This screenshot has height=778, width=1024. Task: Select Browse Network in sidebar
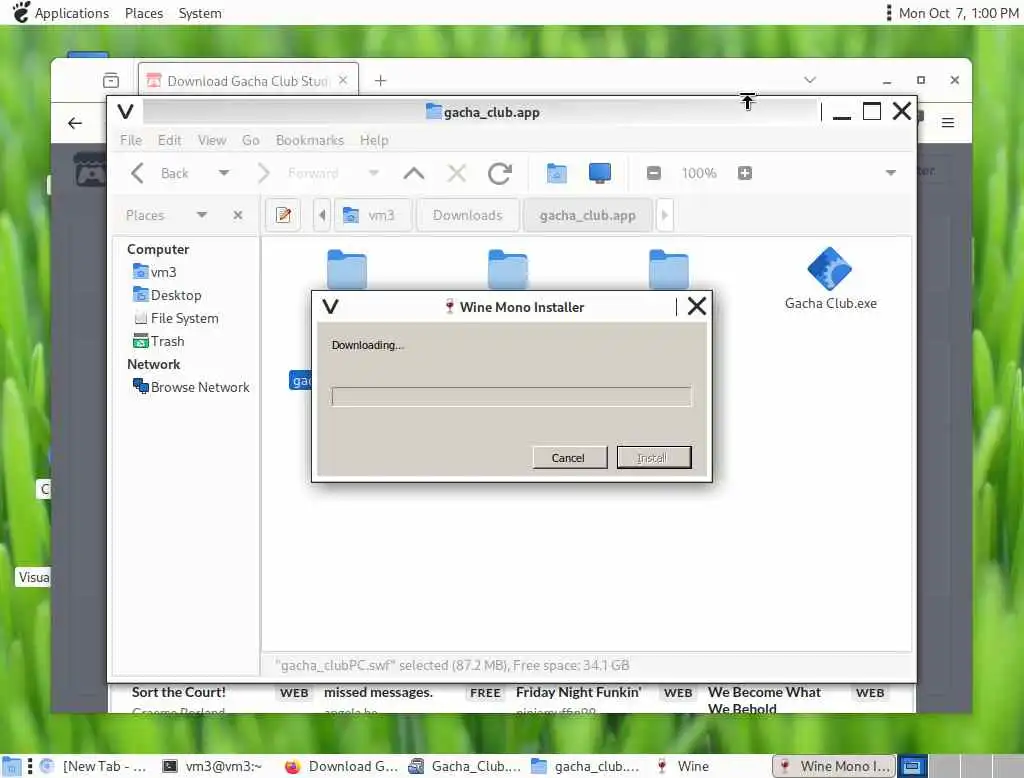pos(191,387)
